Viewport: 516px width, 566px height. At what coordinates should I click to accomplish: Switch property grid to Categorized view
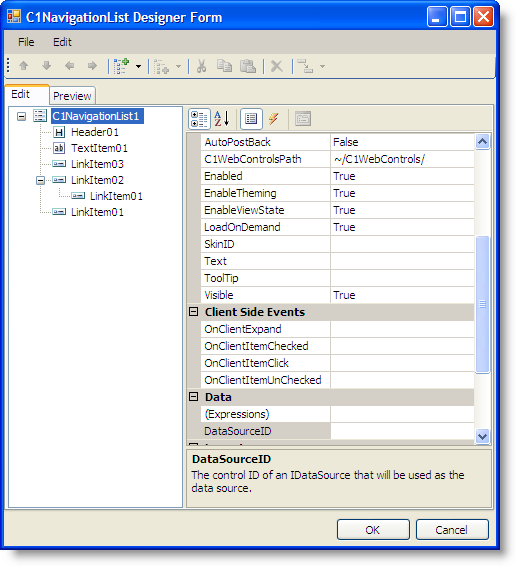(x=199, y=119)
